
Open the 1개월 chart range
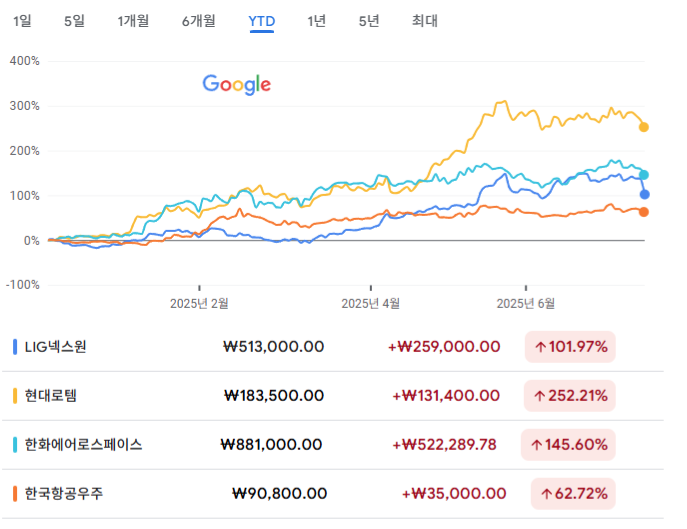click(x=133, y=21)
